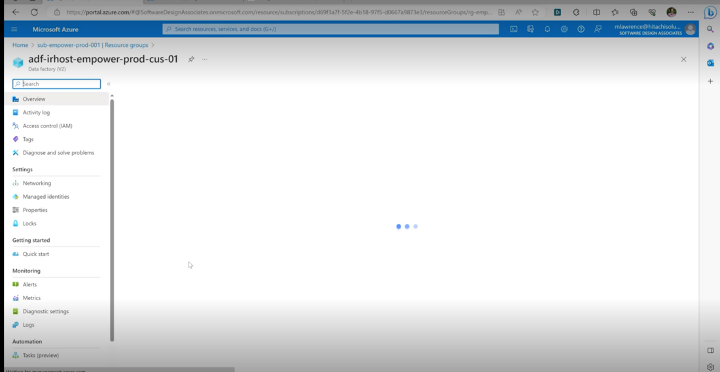Screen dimensions: 720x372
Task: Pin the data factory to the dashboard
Action: [x=191, y=59]
